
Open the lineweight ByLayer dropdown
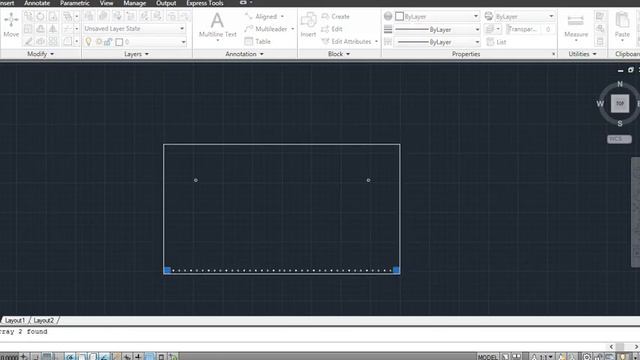pyautogui.click(x=477, y=29)
